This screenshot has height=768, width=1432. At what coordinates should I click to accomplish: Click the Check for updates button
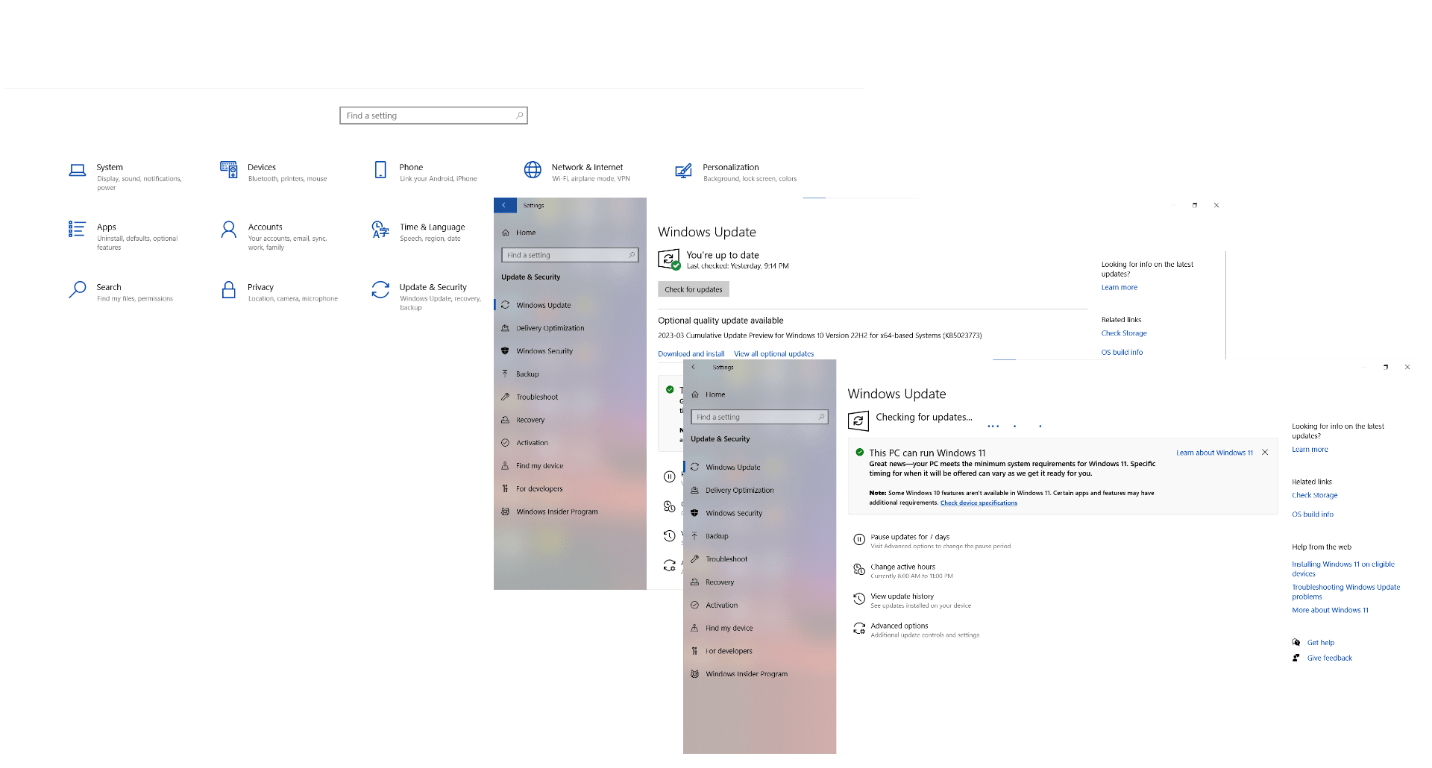click(x=694, y=289)
